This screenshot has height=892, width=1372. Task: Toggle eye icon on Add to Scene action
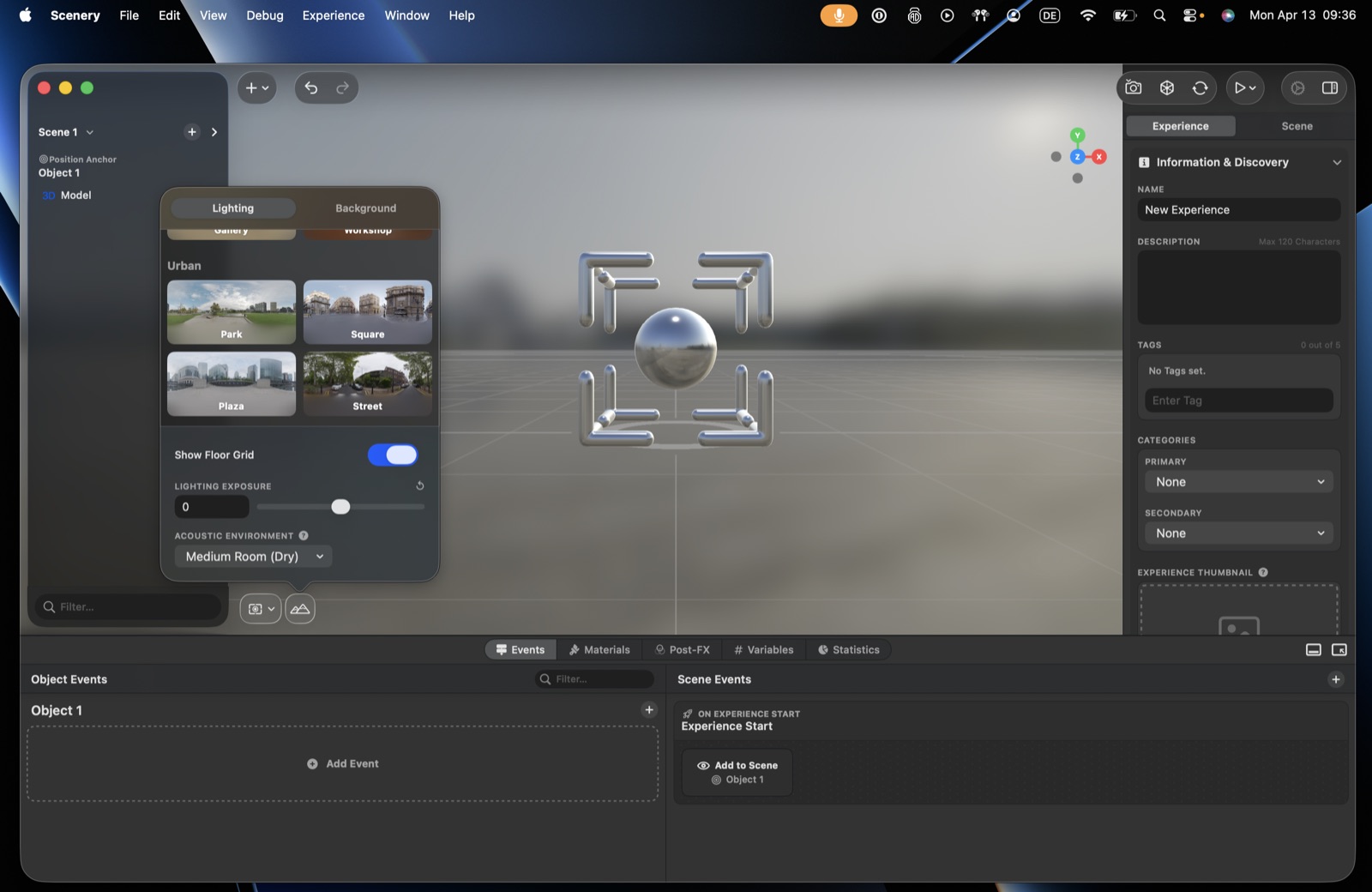[703, 765]
